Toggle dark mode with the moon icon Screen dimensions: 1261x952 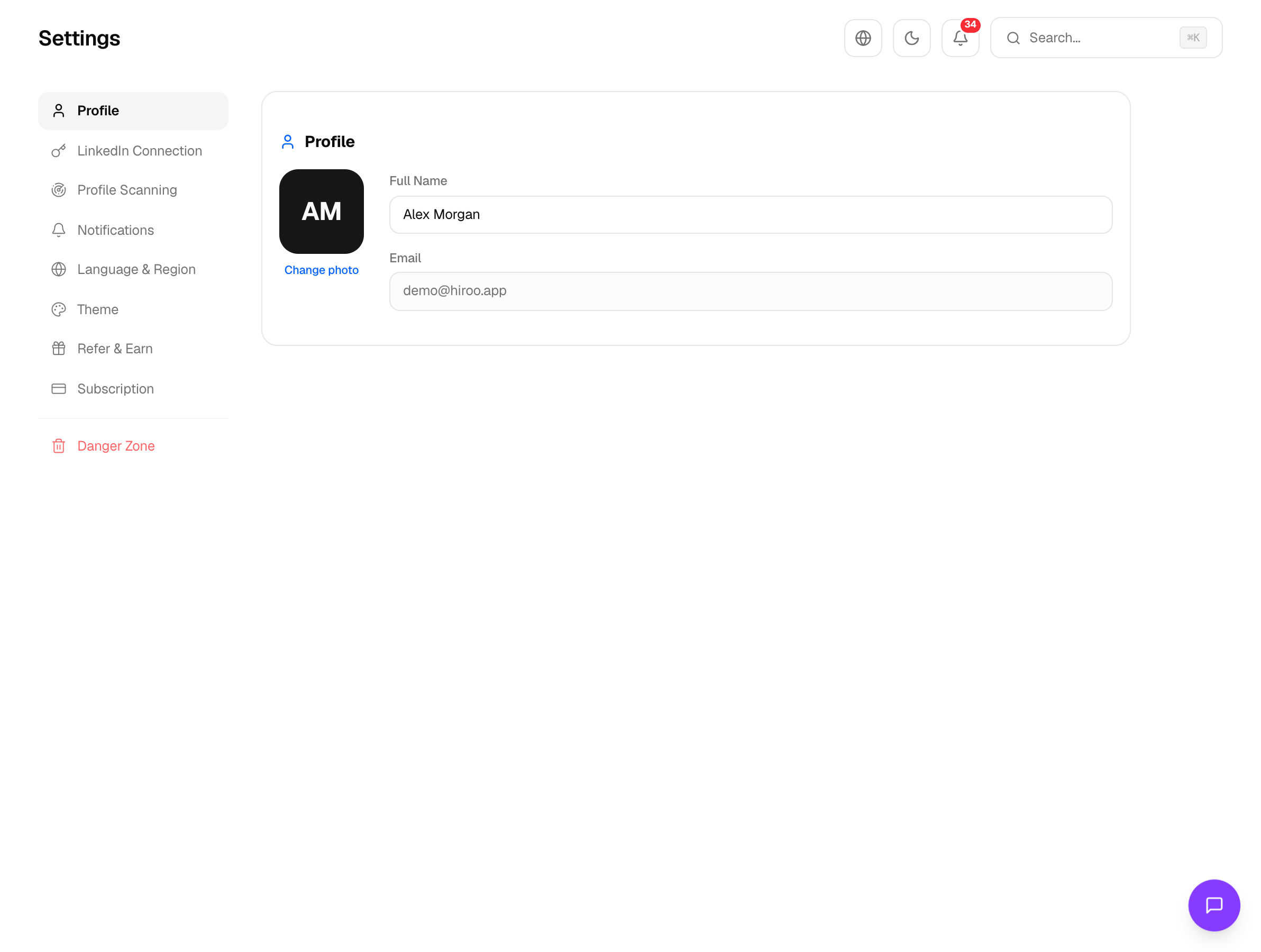[911, 38]
